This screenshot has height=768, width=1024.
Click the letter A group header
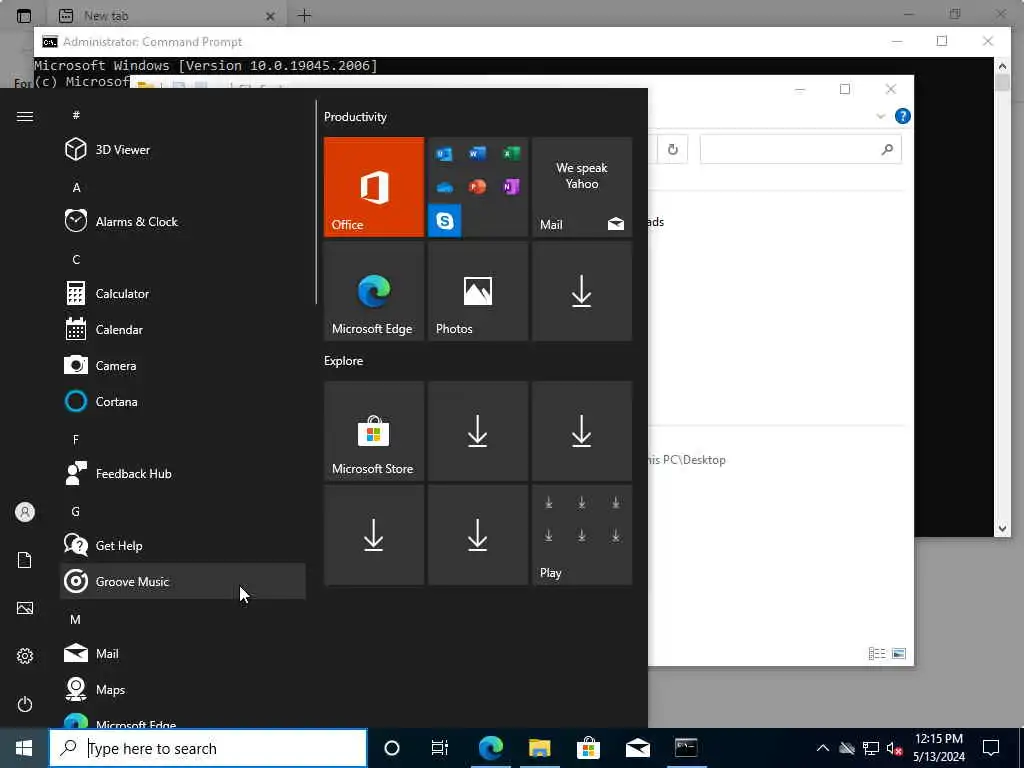(76, 187)
